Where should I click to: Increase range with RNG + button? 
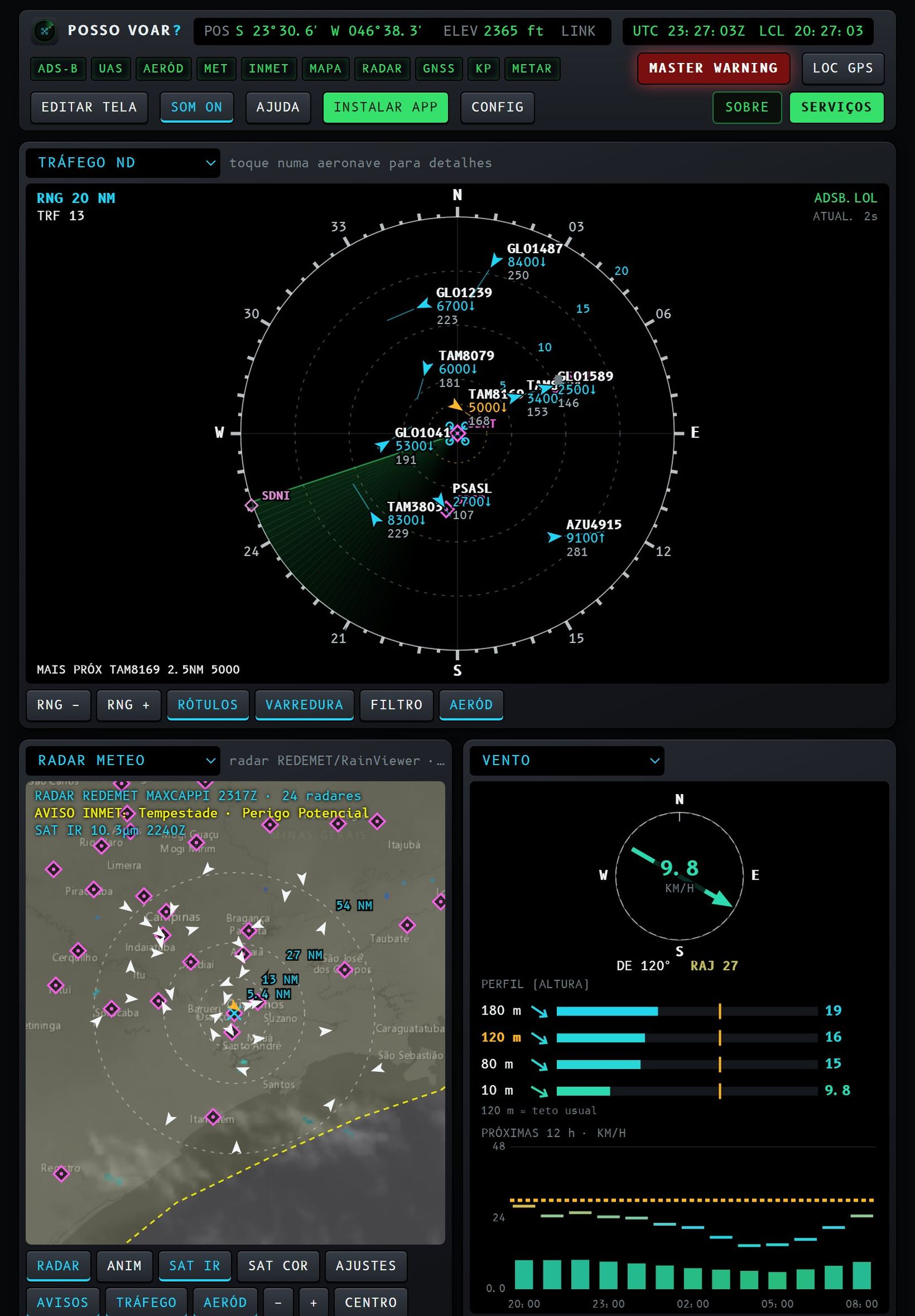click(x=129, y=704)
